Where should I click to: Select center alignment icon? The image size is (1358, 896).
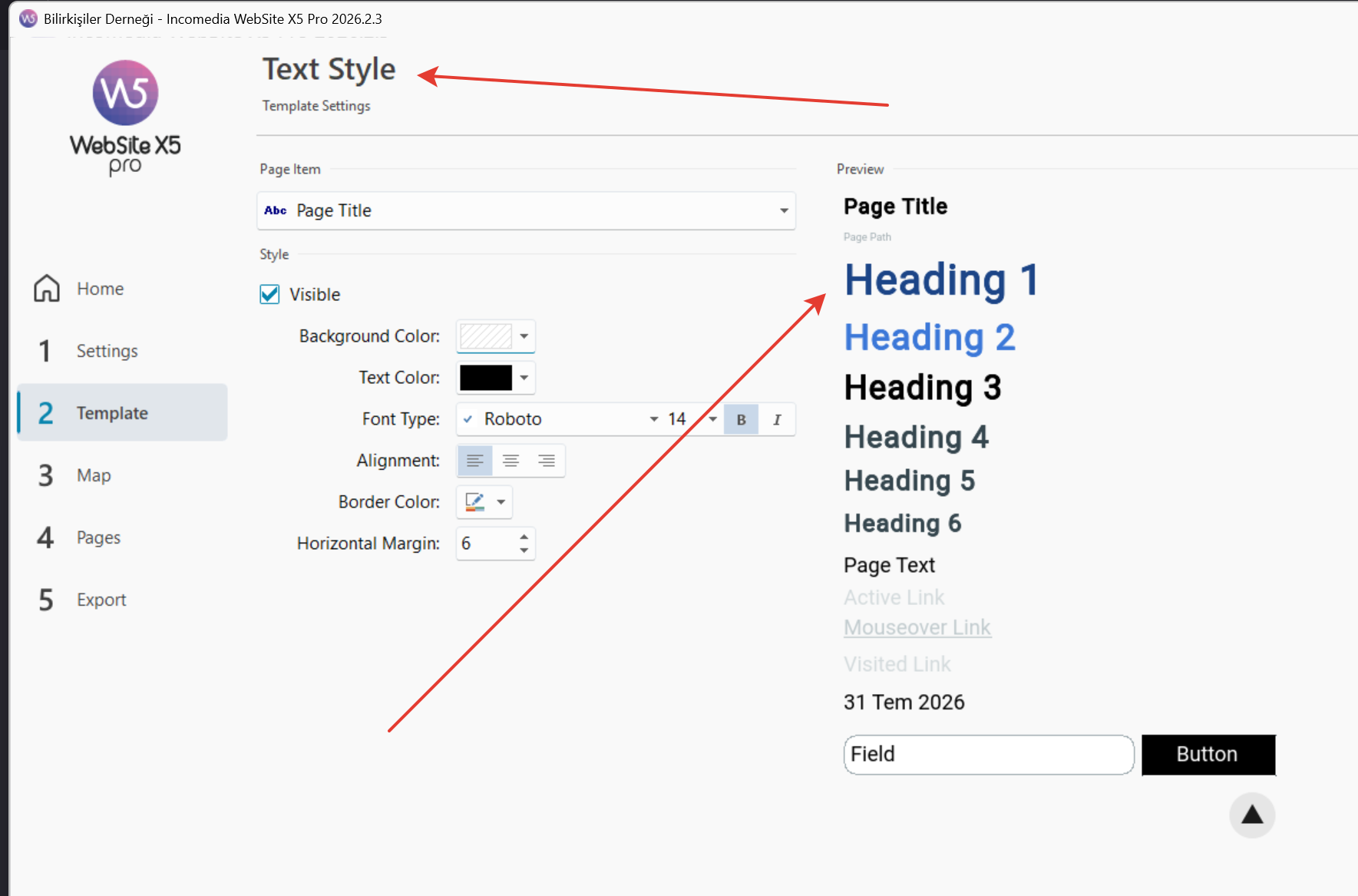click(510, 461)
